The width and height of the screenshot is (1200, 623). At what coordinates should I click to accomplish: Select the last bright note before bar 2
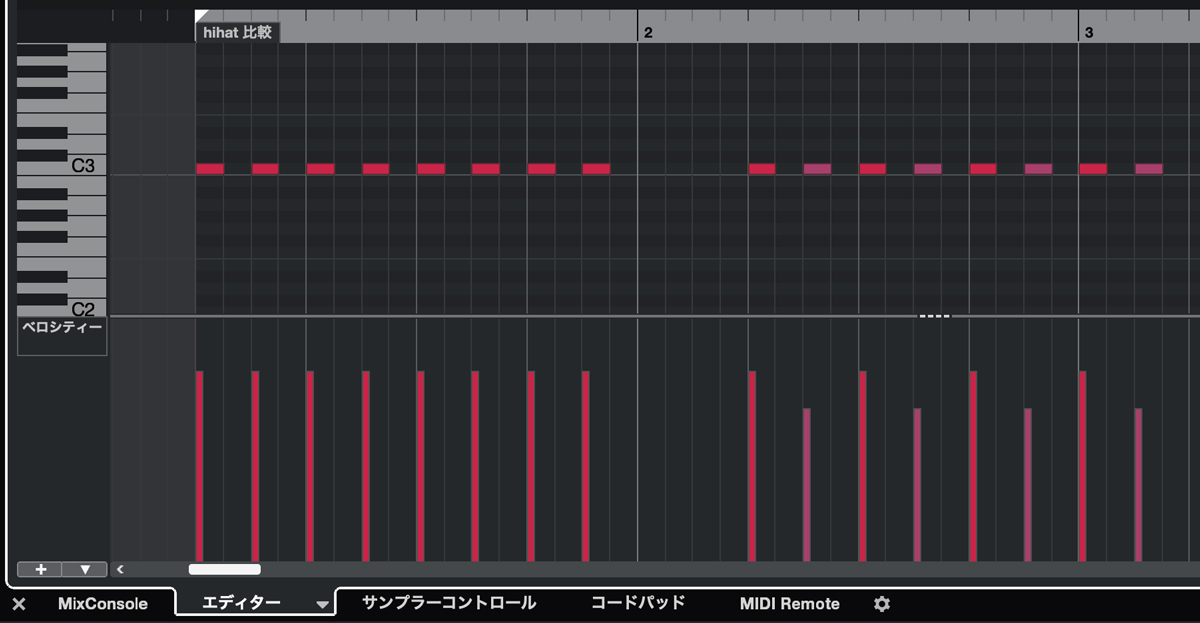[x=596, y=169]
